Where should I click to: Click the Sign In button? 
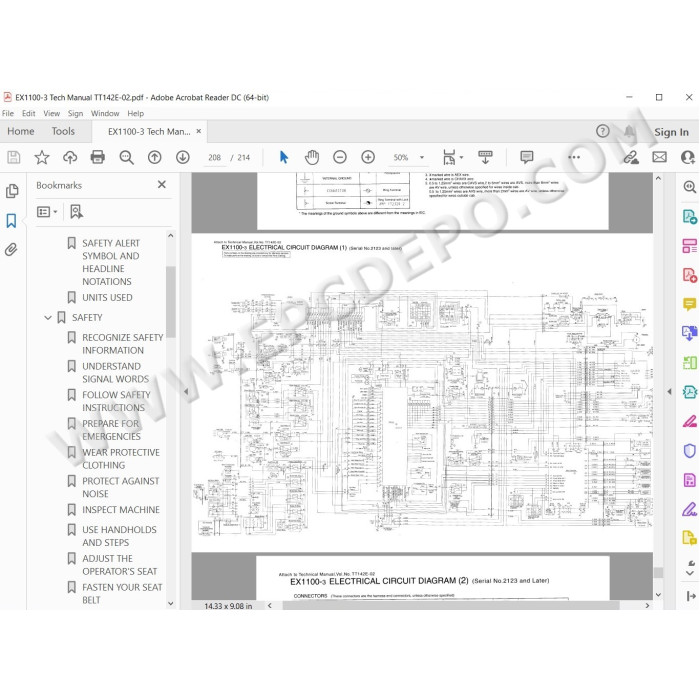click(671, 132)
